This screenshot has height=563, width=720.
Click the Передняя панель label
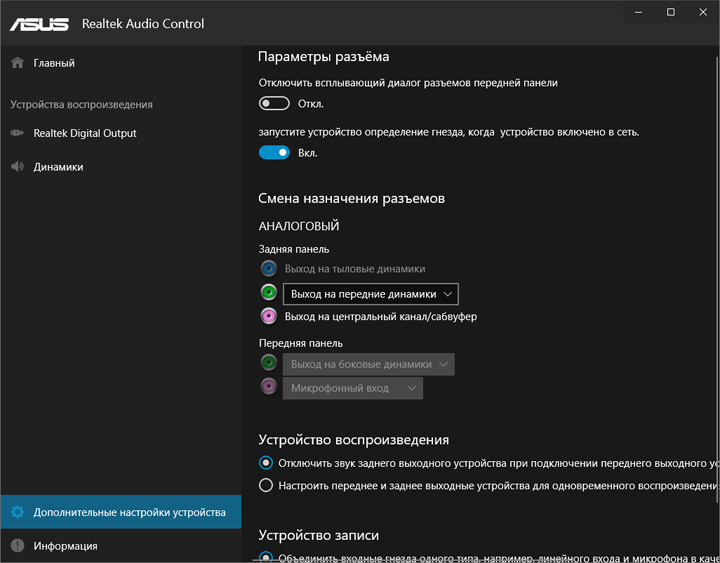tap(301, 343)
